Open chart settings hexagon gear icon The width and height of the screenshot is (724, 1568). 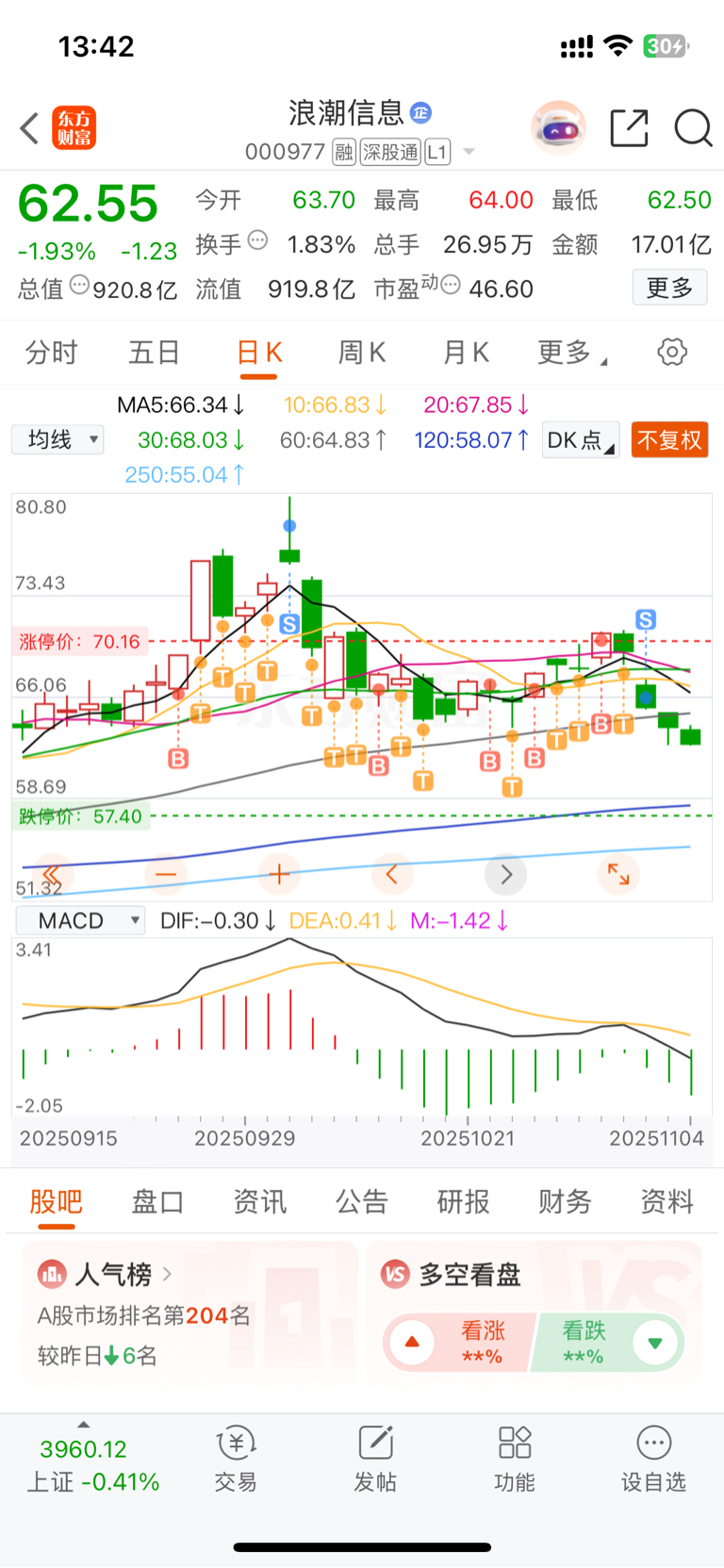[672, 353]
